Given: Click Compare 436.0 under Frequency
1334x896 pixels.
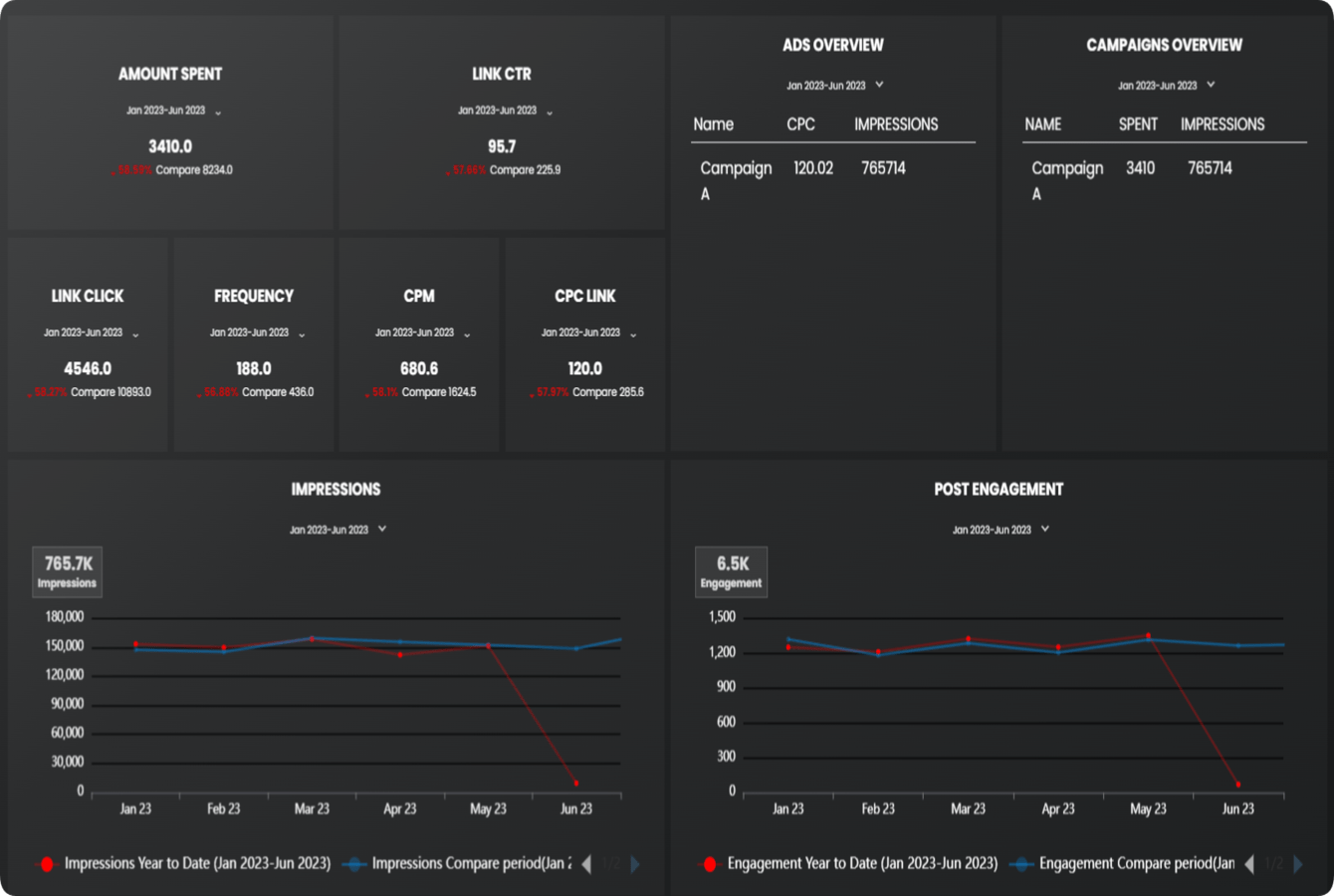Looking at the screenshot, I should pyautogui.click(x=278, y=392).
